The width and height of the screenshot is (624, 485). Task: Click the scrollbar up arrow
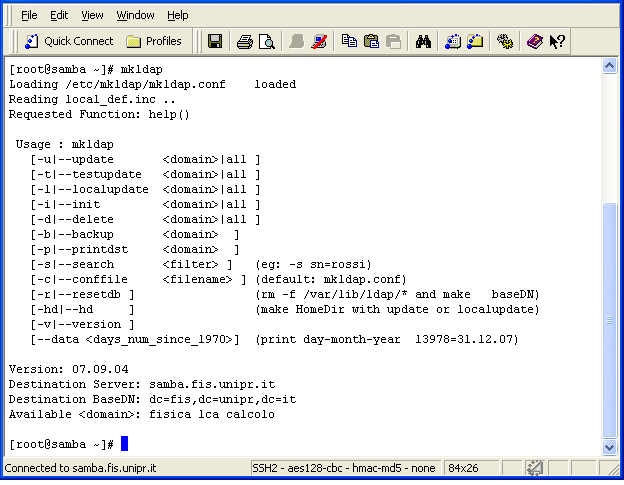tap(610, 66)
